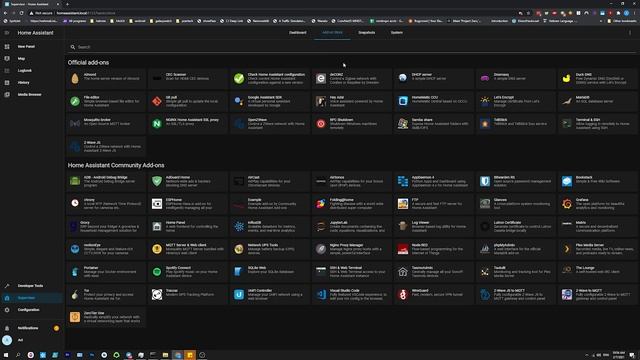Open the Bitwarden RS shield icon
Viewport: 640px width, 360px height.
[x=484, y=181]
